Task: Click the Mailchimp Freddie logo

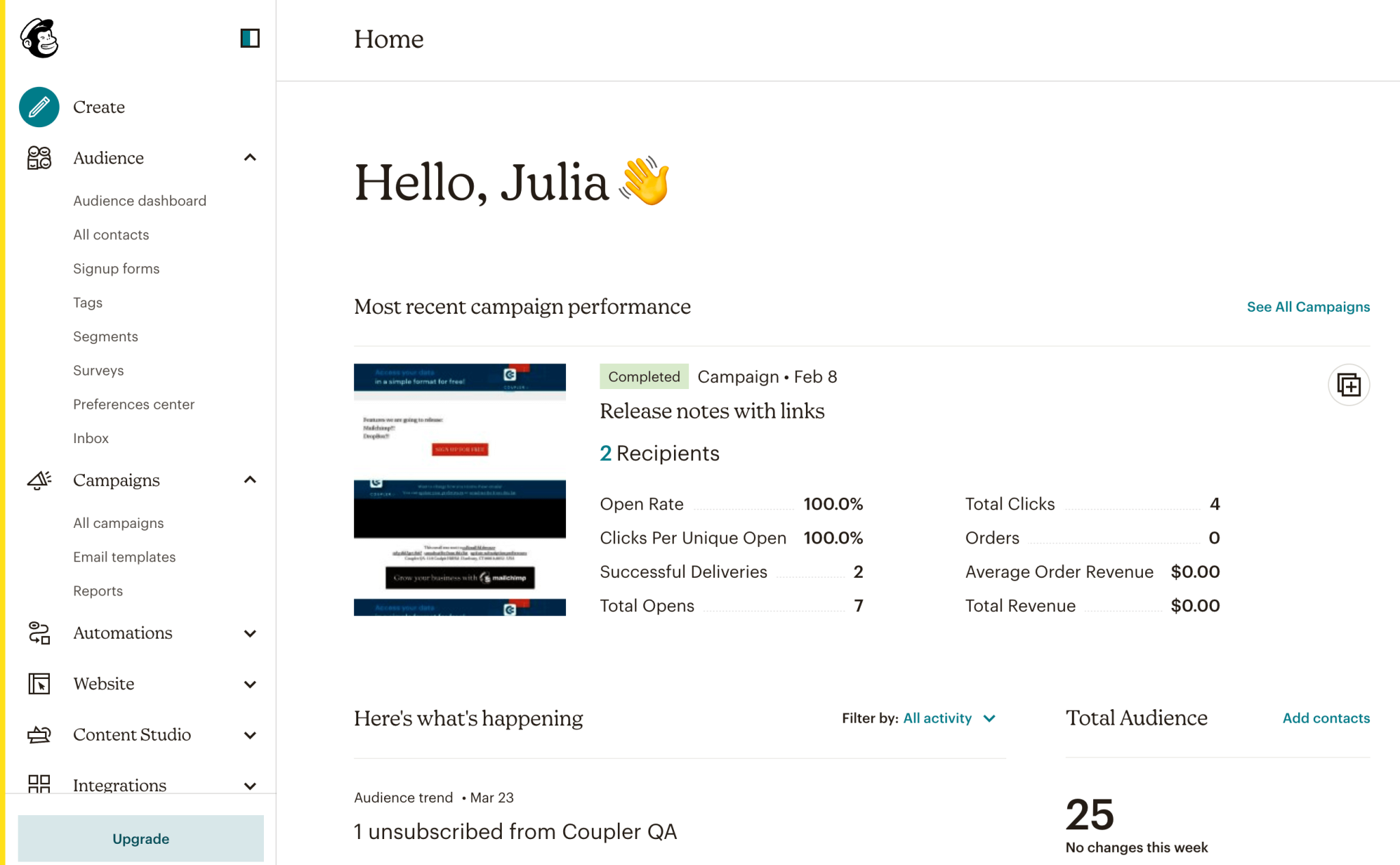Action: coord(39,39)
